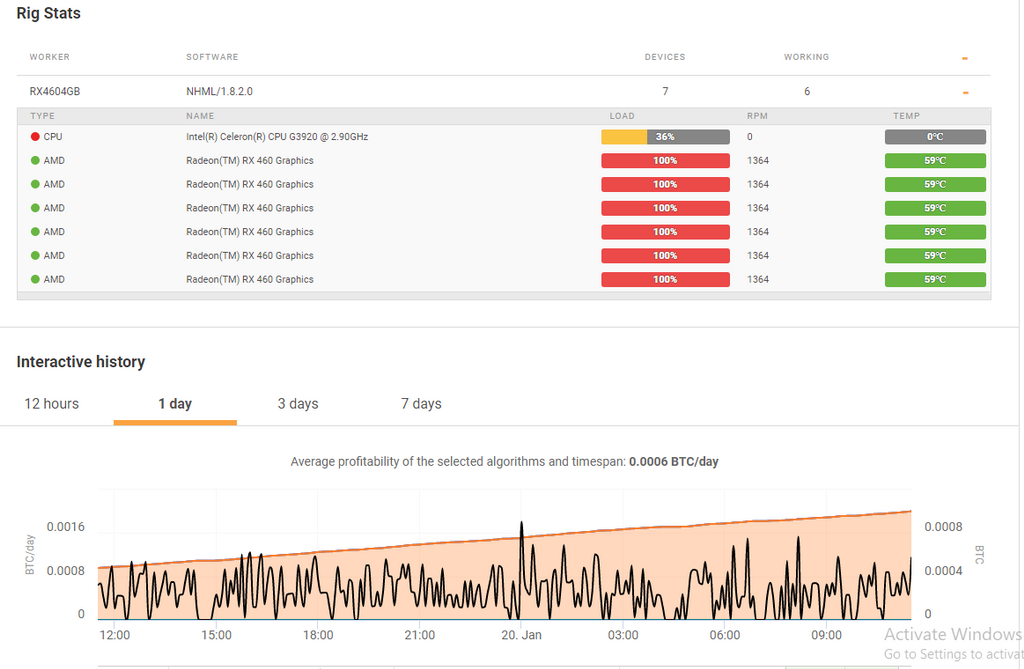Click the 12:00 chart time label
Image resolution: width=1024 pixels, height=669 pixels.
click(x=115, y=635)
